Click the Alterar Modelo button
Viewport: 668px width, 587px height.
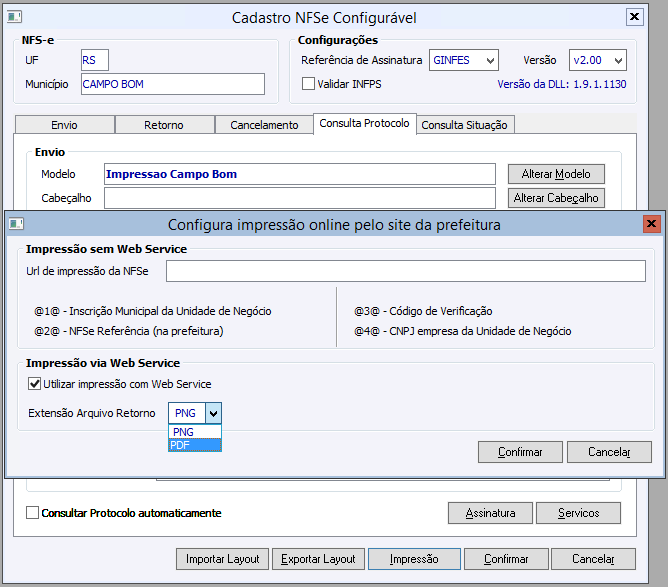556,174
